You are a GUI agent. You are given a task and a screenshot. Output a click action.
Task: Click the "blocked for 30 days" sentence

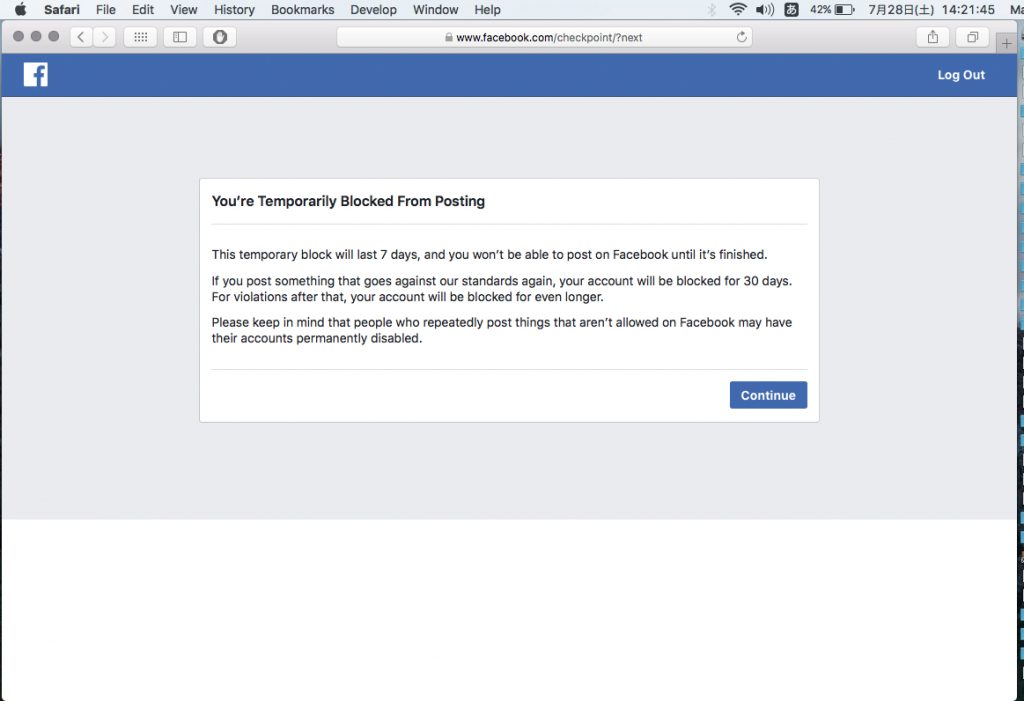[502, 281]
